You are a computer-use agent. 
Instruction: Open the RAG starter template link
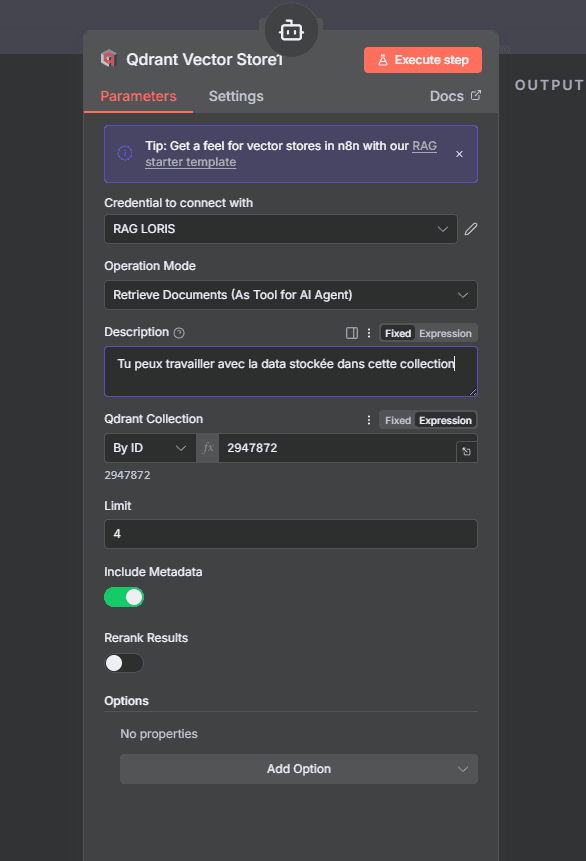291,154
